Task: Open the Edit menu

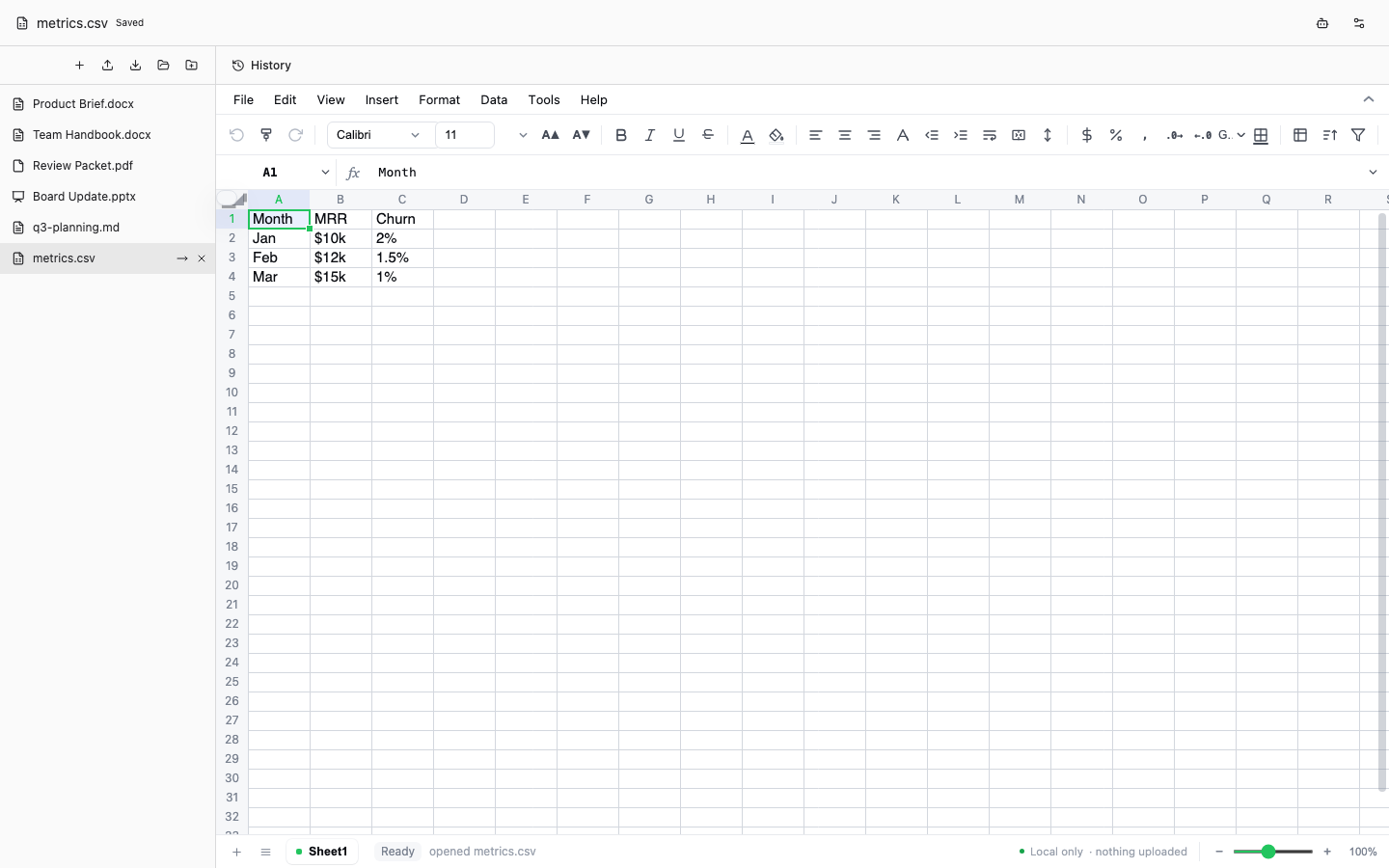Action: tap(285, 99)
